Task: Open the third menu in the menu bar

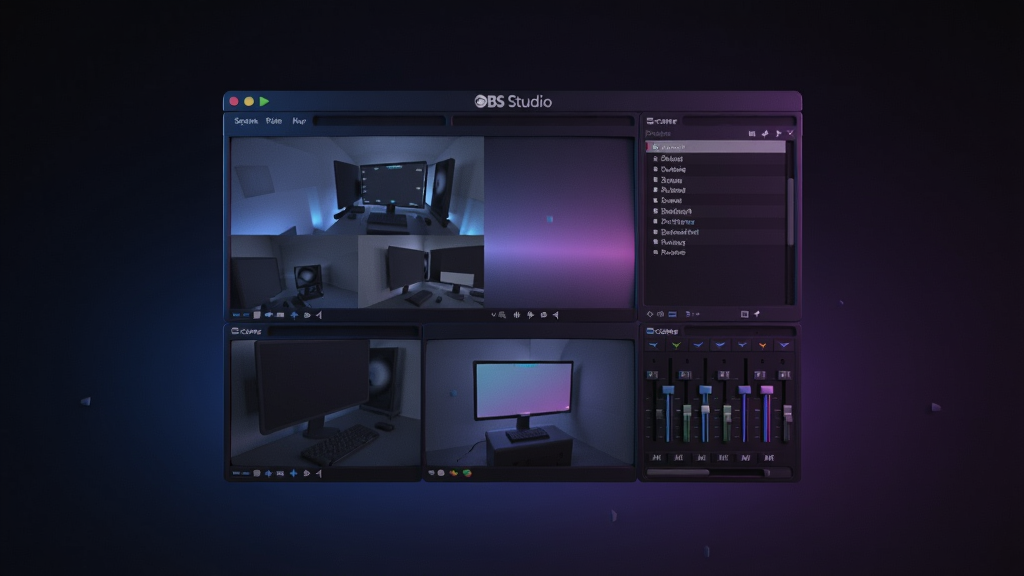Action: [x=299, y=121]
